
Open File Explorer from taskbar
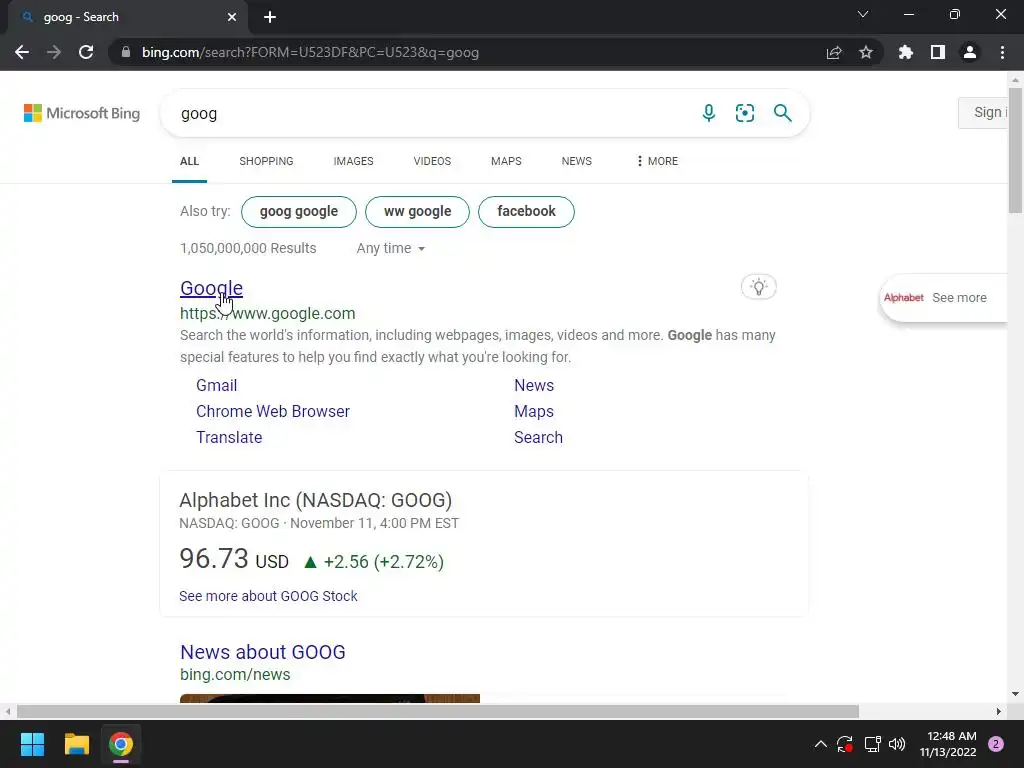(76, 744)
